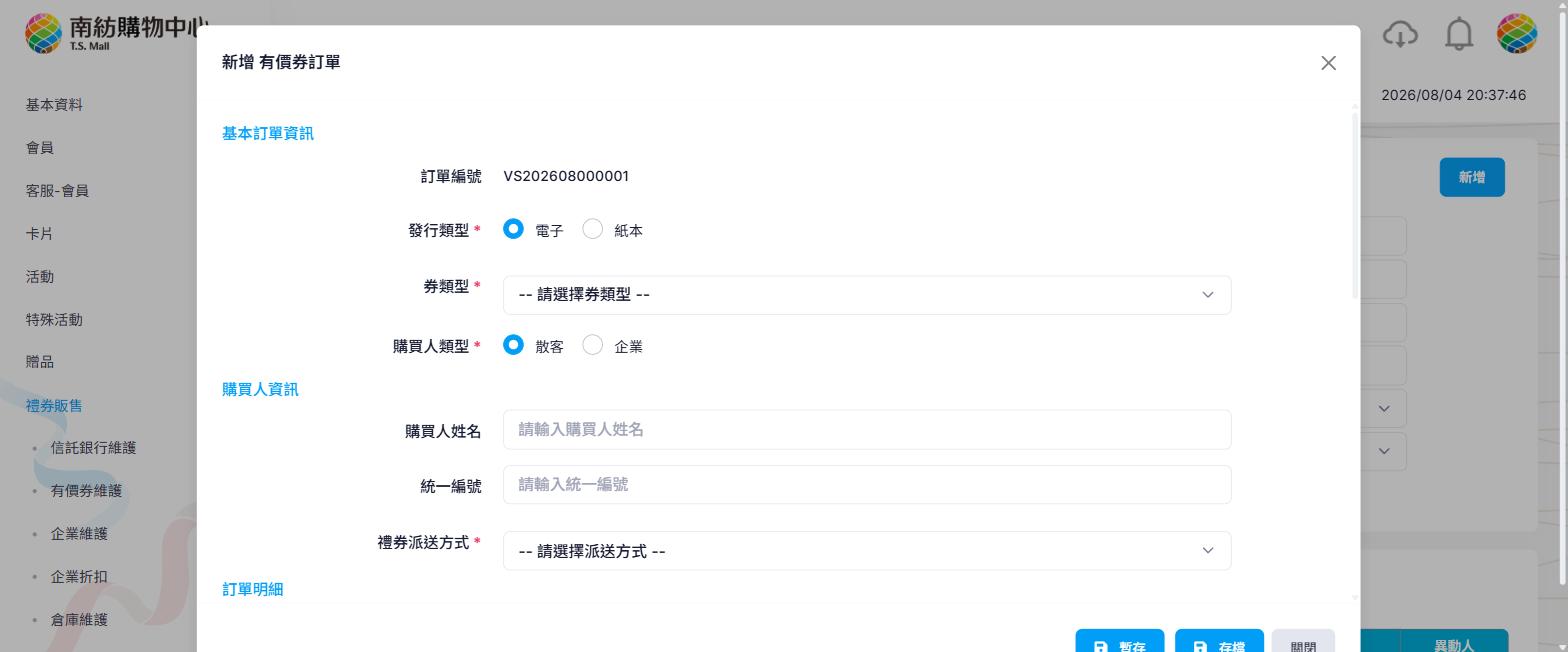
Task: Open the 請選擇派送方式 dropdown
Action: pyautogui.click(x=867, y=551)
